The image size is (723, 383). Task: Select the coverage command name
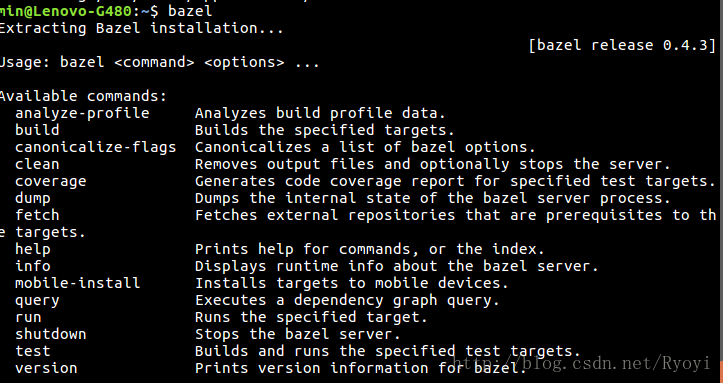(50, 182)
